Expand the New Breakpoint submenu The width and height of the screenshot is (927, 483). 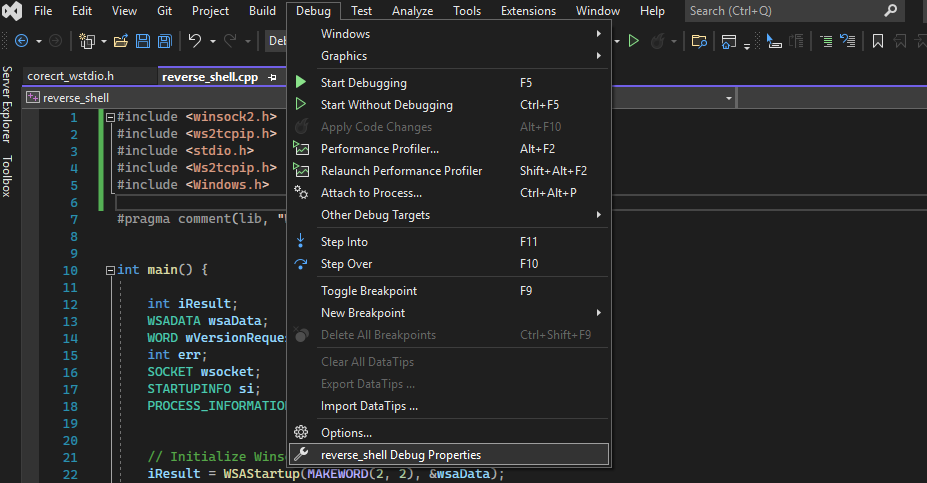[449, 313]
